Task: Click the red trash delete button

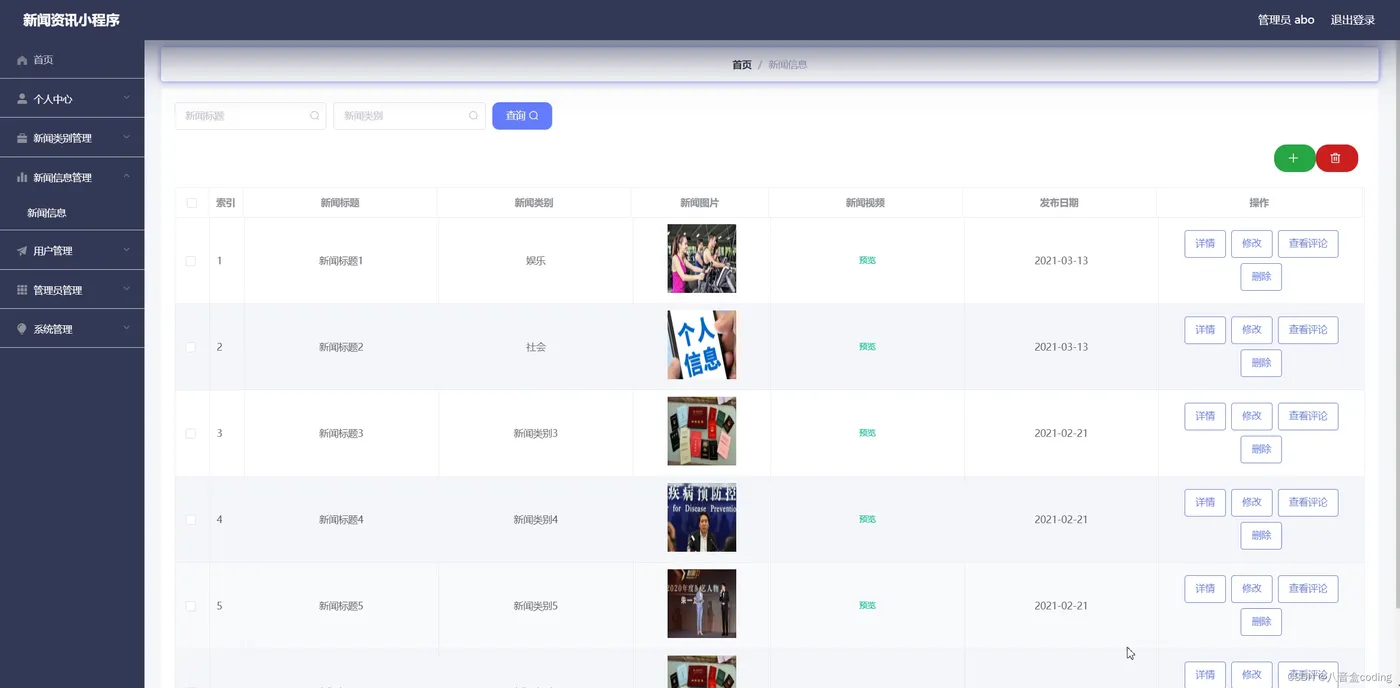Action: click(x=1336, y=158)
